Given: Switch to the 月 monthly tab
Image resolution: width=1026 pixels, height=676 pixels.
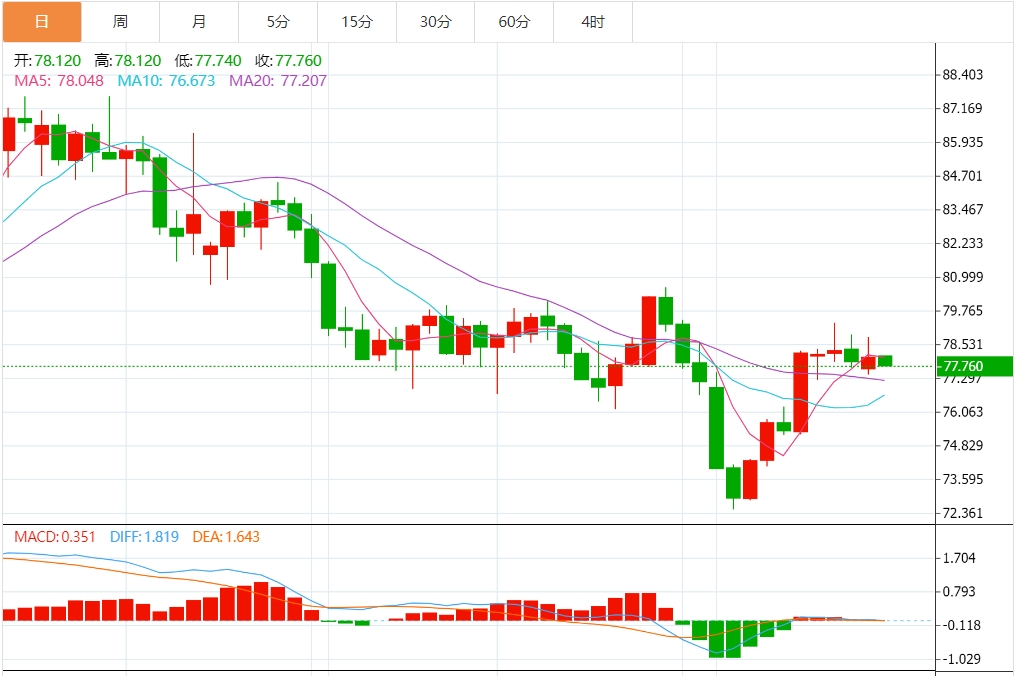Looking at the screenshot, I should [199, 22].
